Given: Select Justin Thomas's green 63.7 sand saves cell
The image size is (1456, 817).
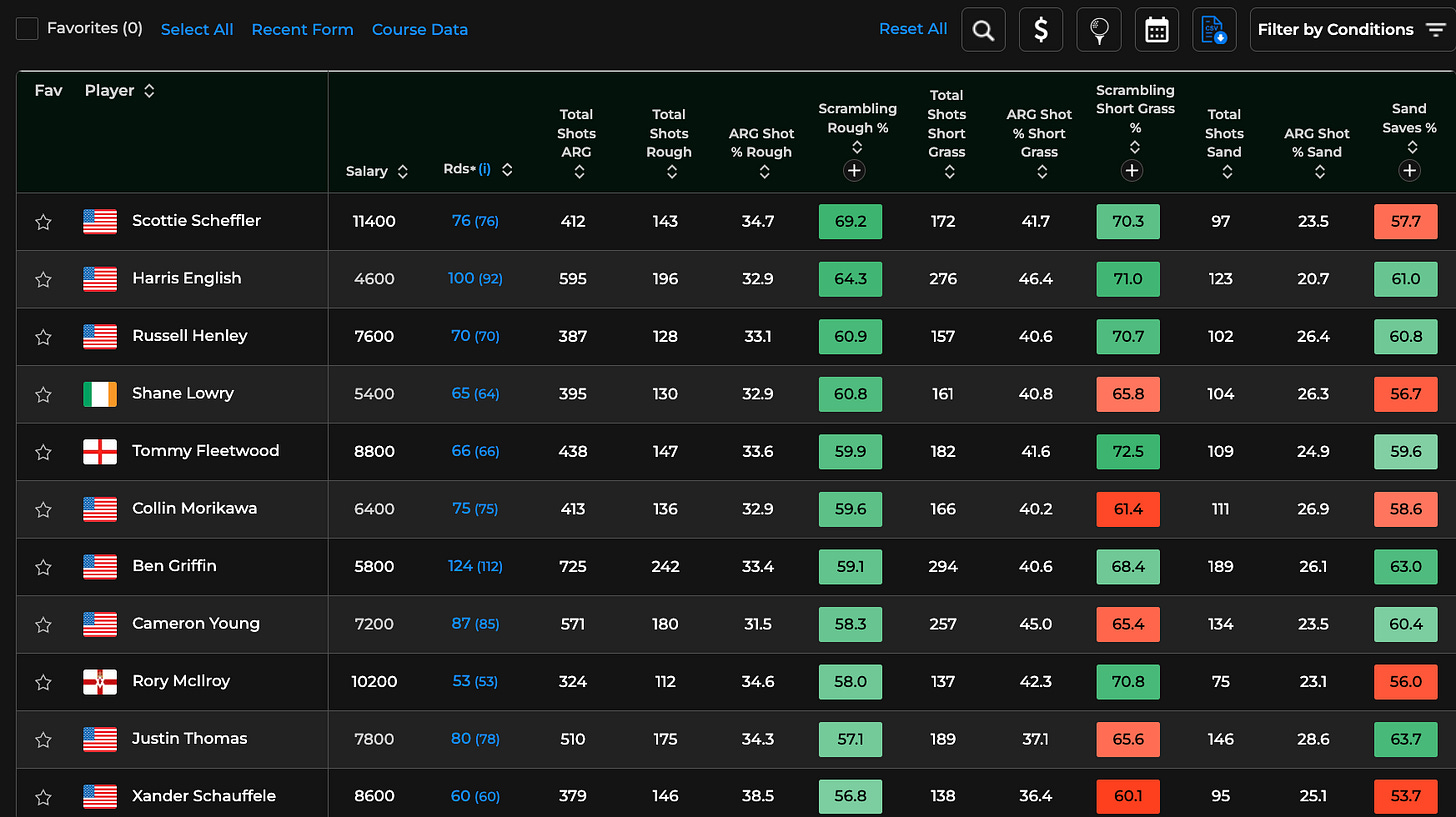Looking at the screenshot, I should 1406,739.
